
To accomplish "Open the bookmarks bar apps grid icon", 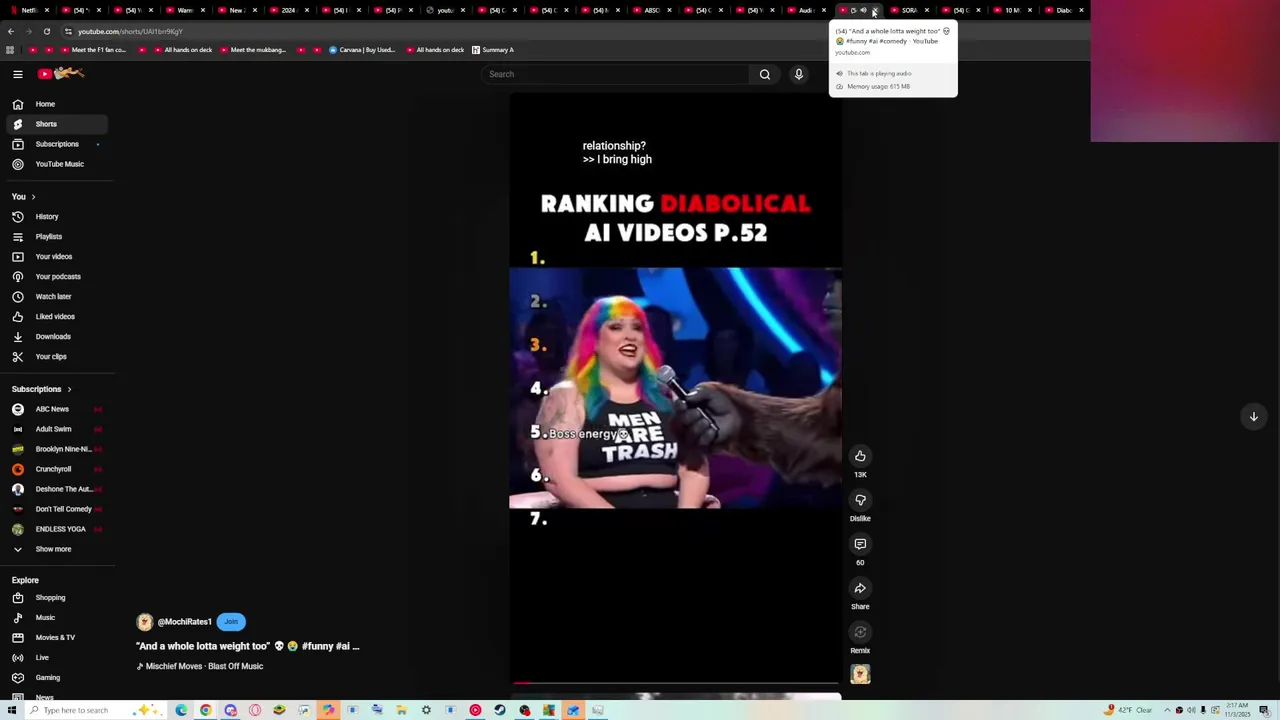I will click(10, 50).
